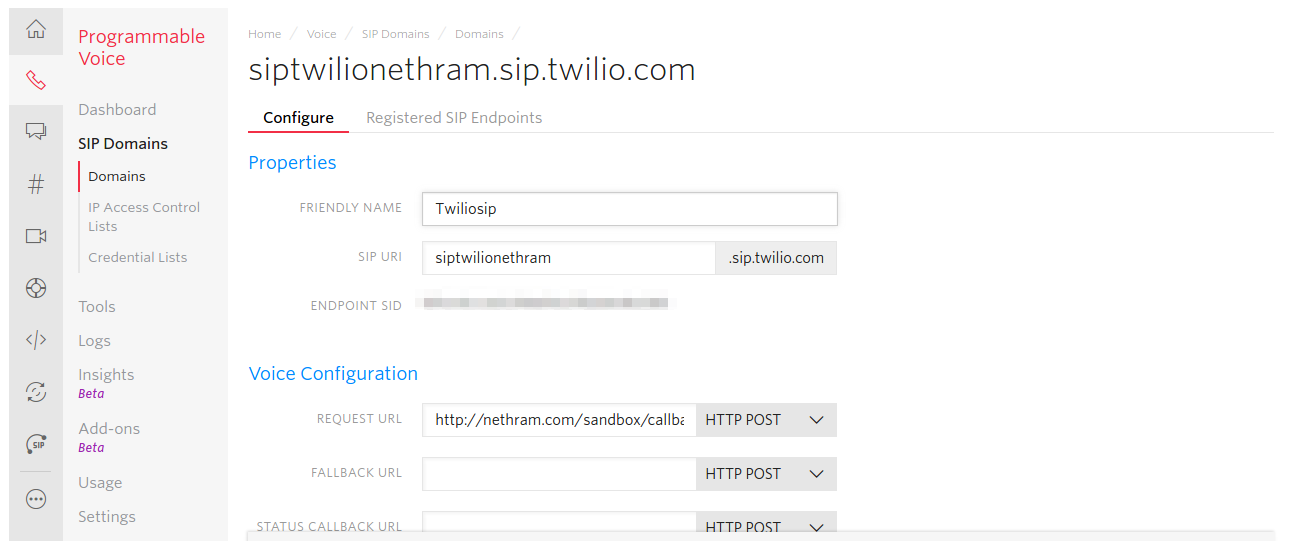Select the Configure tab
1300x550 pixels.
298,117
